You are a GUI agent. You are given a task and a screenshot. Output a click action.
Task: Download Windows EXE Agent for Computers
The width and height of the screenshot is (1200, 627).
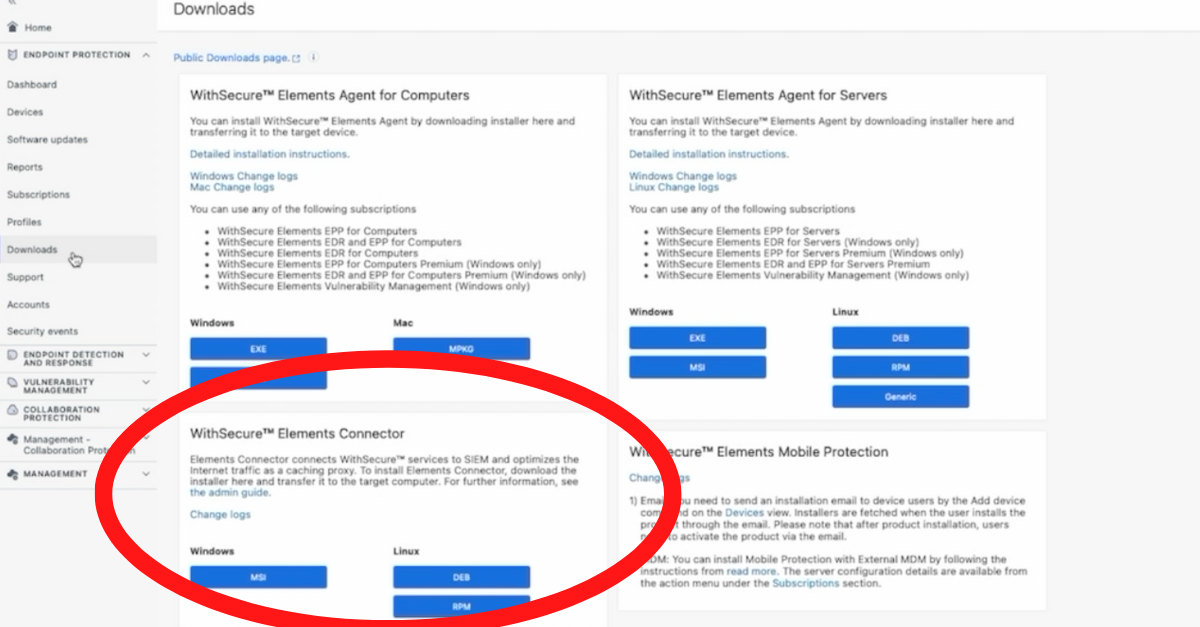click(258, 349)
